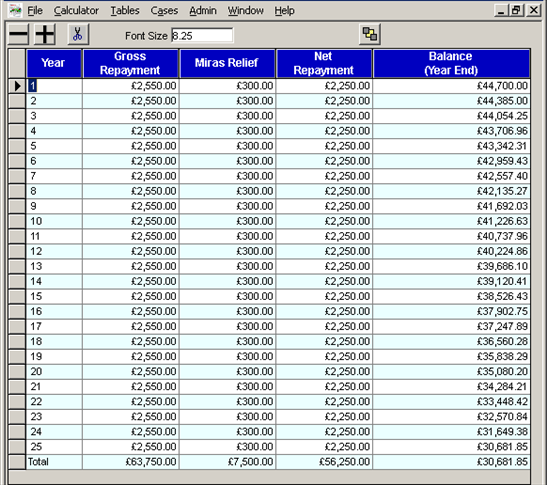Click the Balance (Year End) column header
The height and width of the screenshot is (485, 547).
451,63
